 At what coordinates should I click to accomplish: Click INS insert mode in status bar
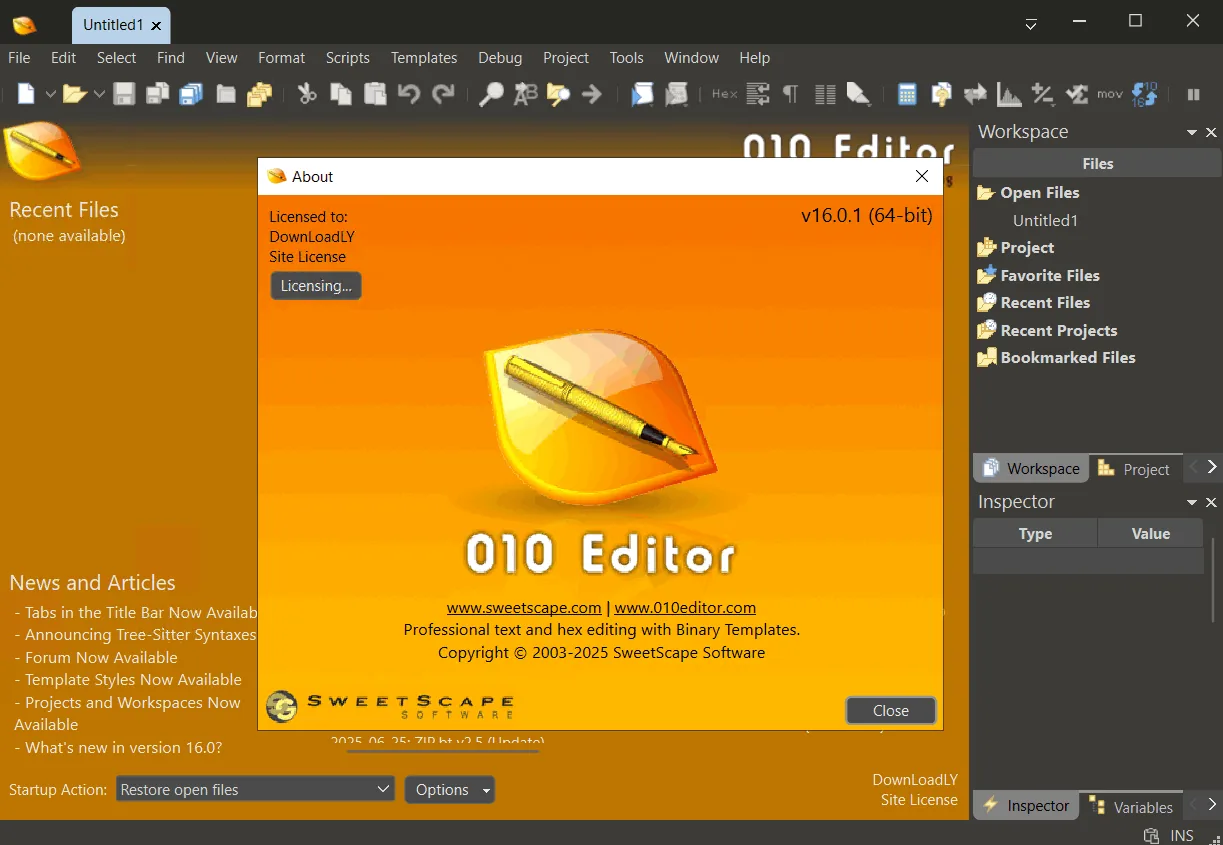point(1182,835)
